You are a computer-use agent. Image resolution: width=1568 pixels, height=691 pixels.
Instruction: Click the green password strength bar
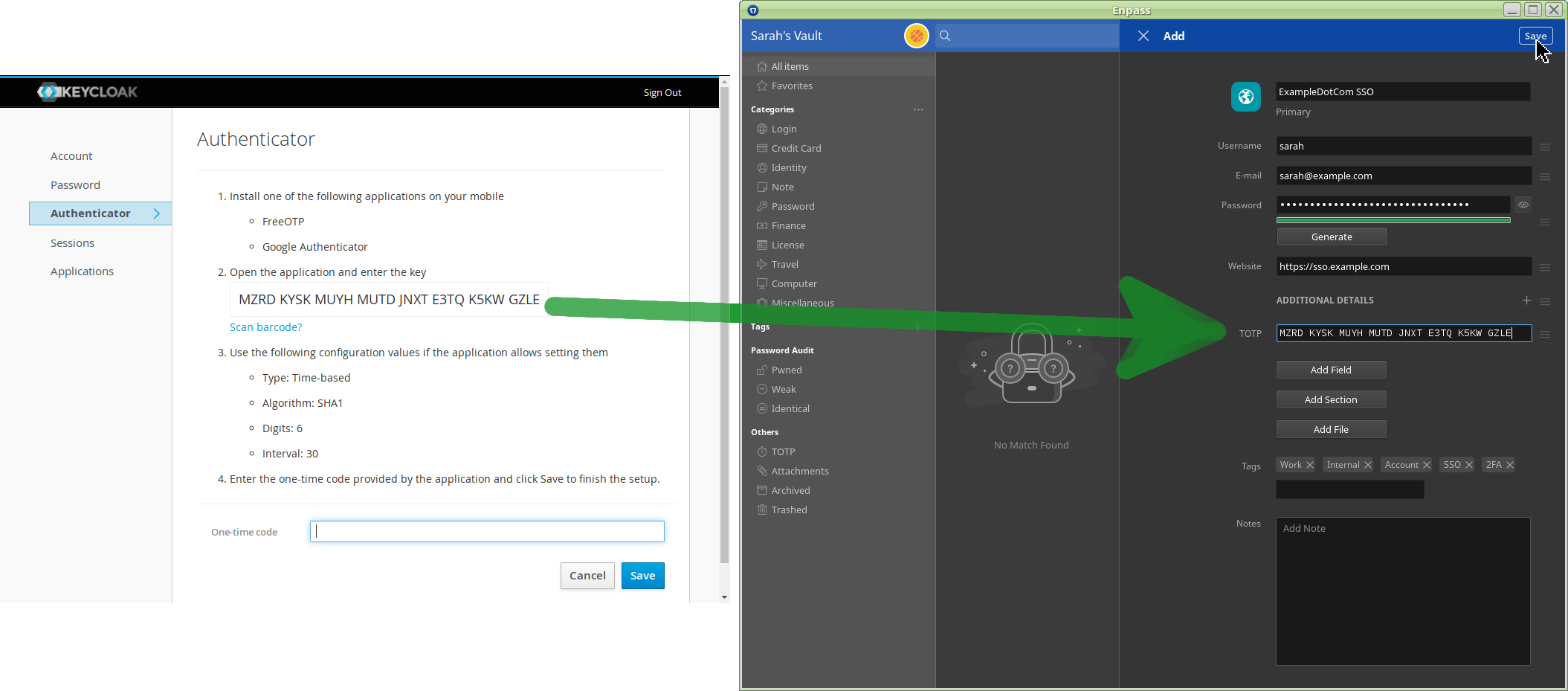point(1393,220)
